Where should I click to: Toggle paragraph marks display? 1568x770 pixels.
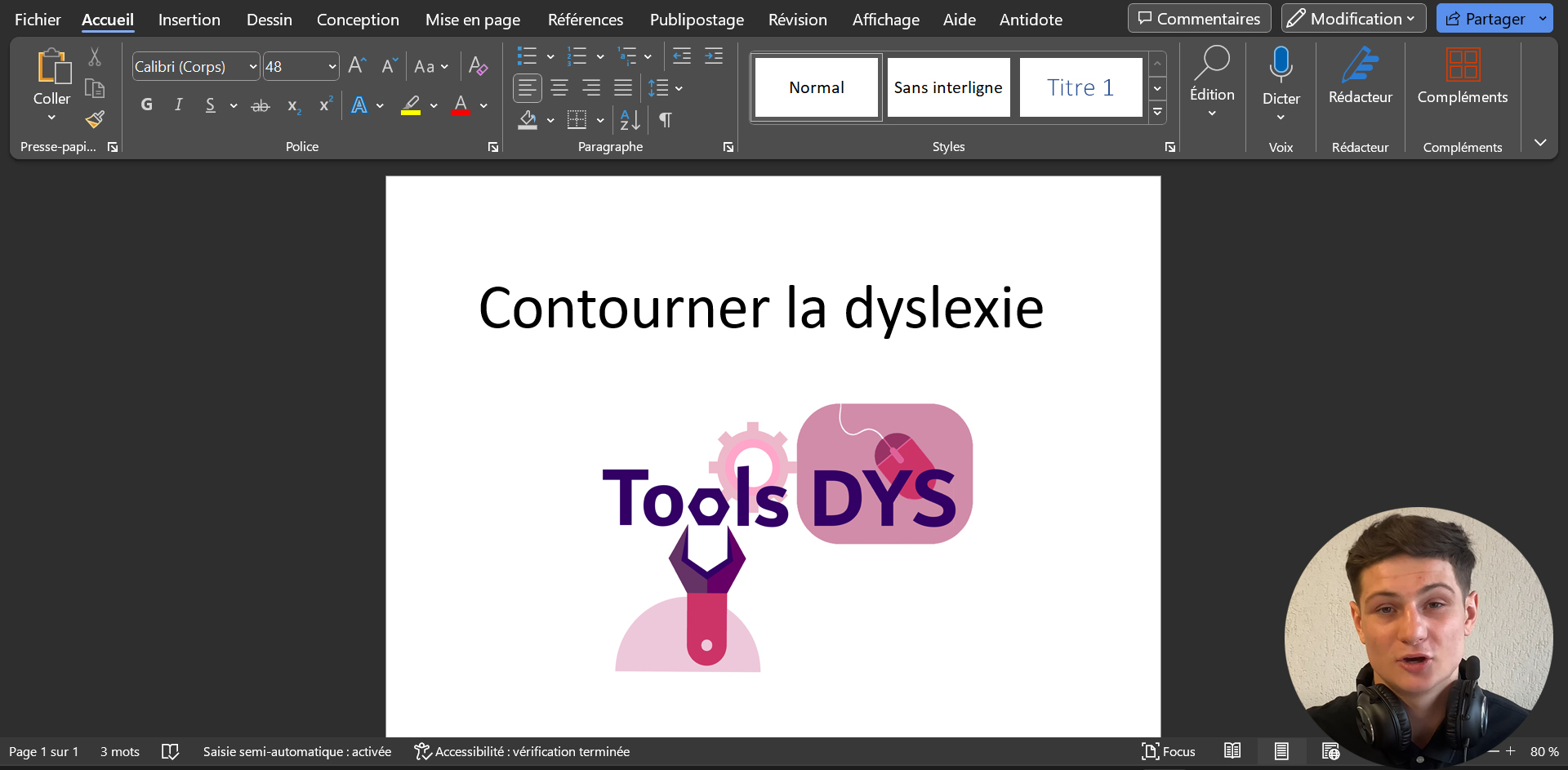coord(666,120)
